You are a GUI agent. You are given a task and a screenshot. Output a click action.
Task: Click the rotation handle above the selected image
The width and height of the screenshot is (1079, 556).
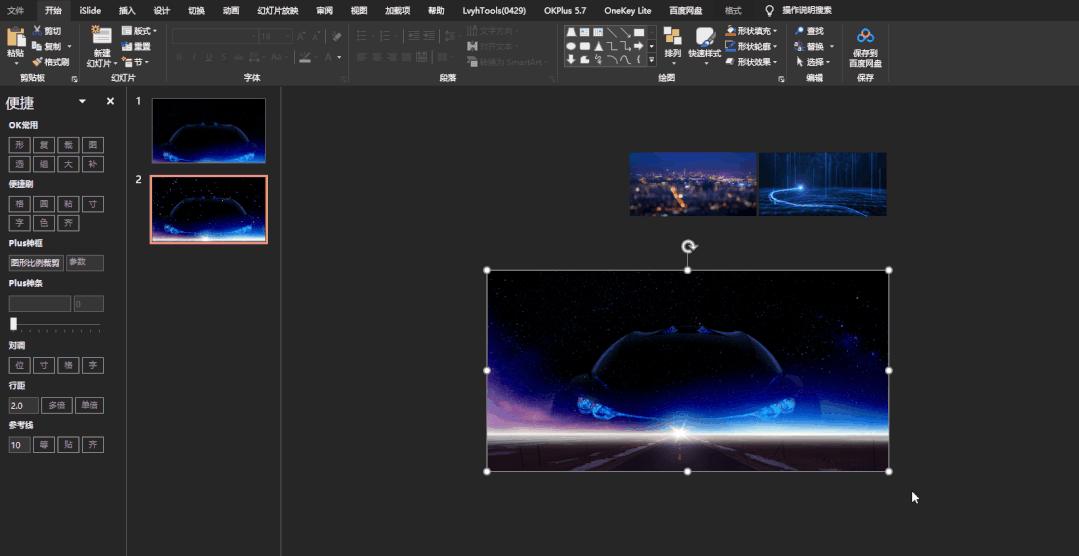[x=688, y=247]
